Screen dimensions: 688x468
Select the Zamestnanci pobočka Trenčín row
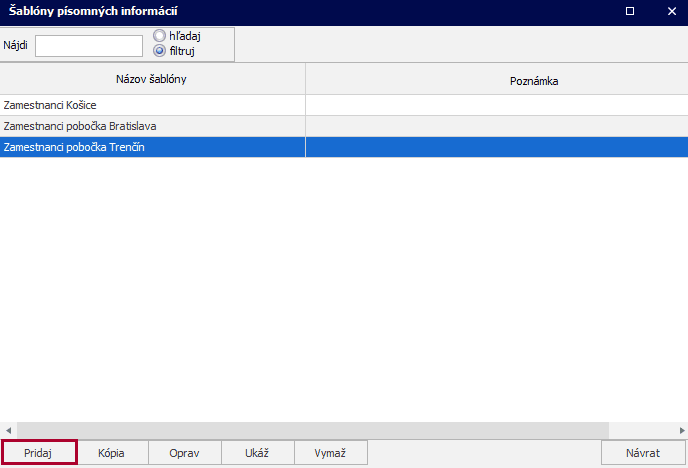152,147
